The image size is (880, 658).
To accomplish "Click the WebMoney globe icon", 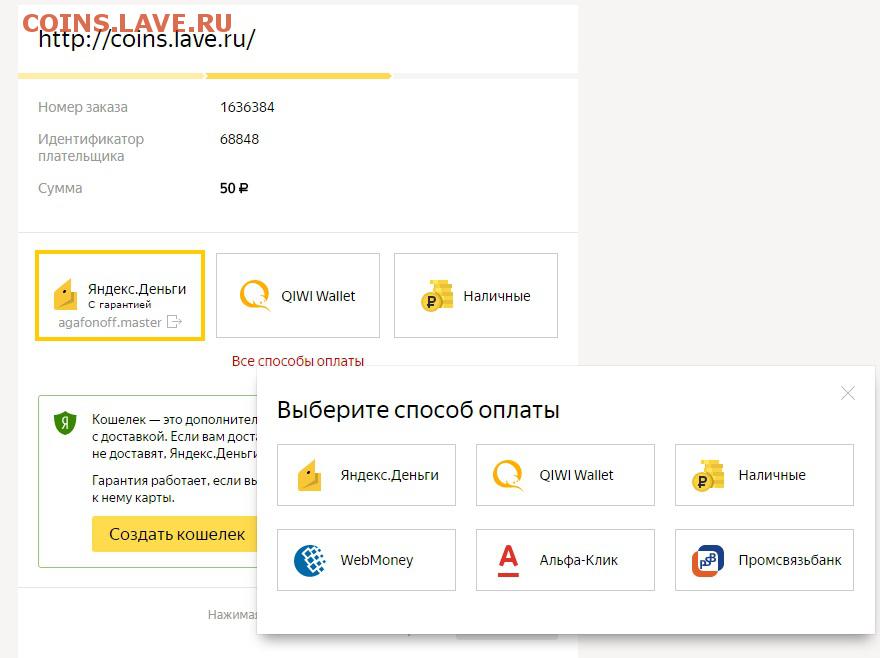I will [310, 560].
